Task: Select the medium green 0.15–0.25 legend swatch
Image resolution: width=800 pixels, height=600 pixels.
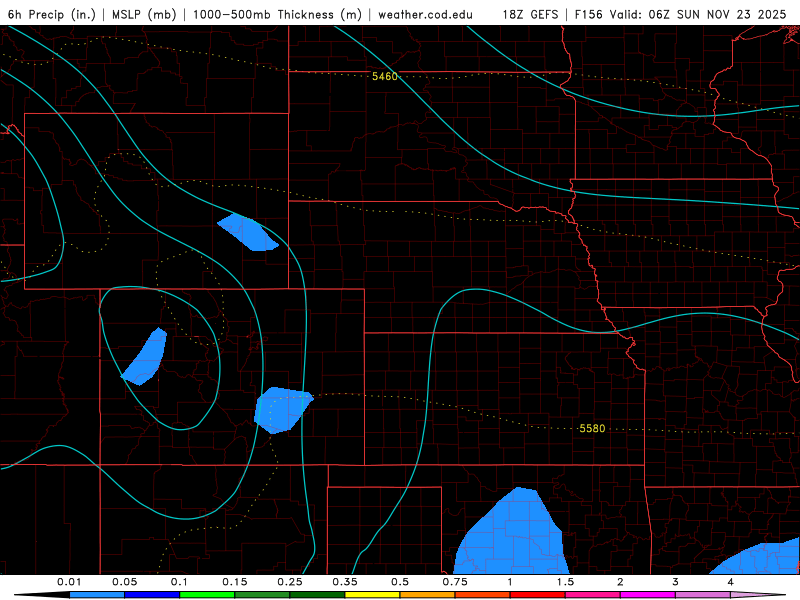Action: 262,595
